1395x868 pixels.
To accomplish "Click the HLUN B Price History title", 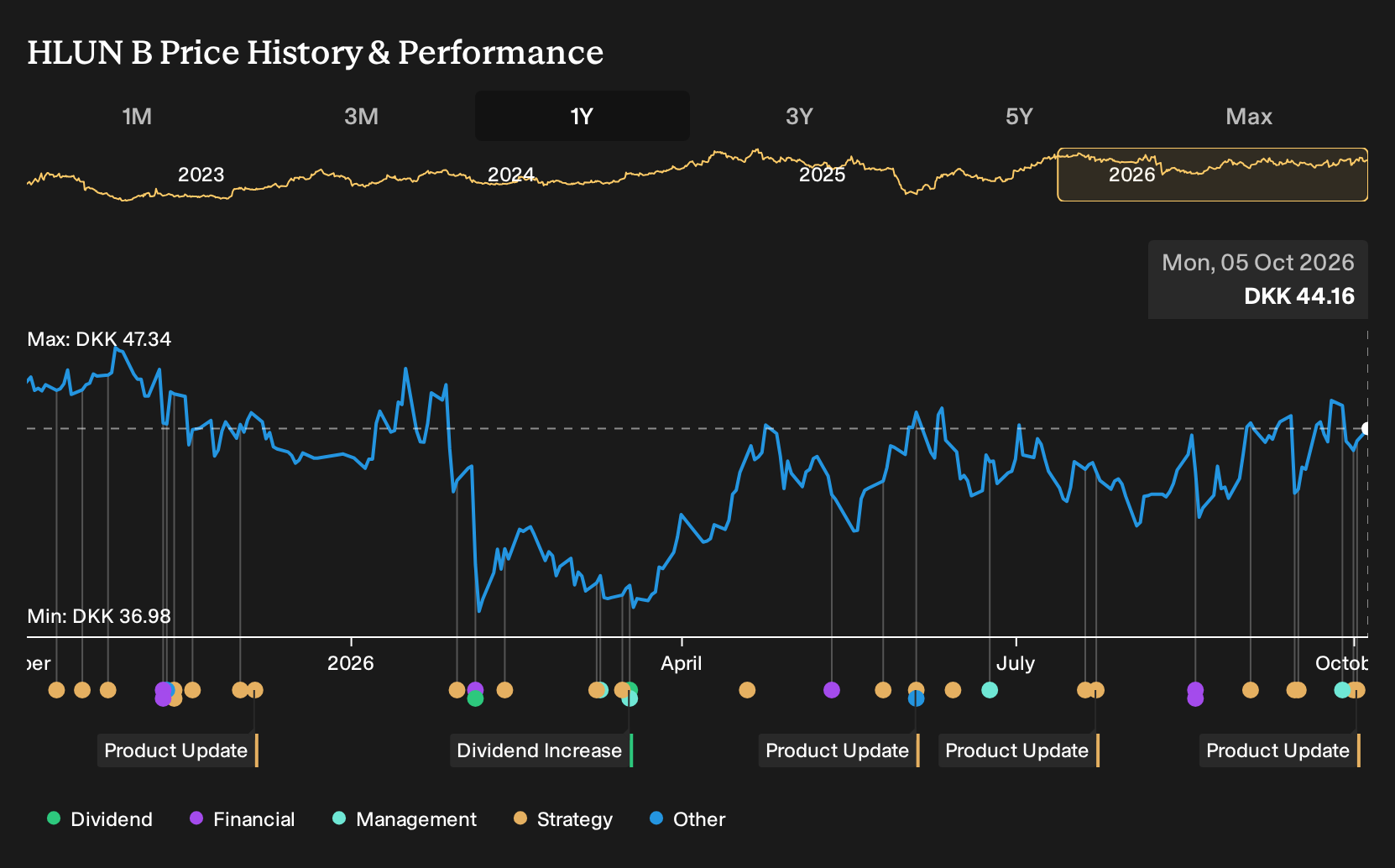I will pyautogui.click(x=315, y=52).
